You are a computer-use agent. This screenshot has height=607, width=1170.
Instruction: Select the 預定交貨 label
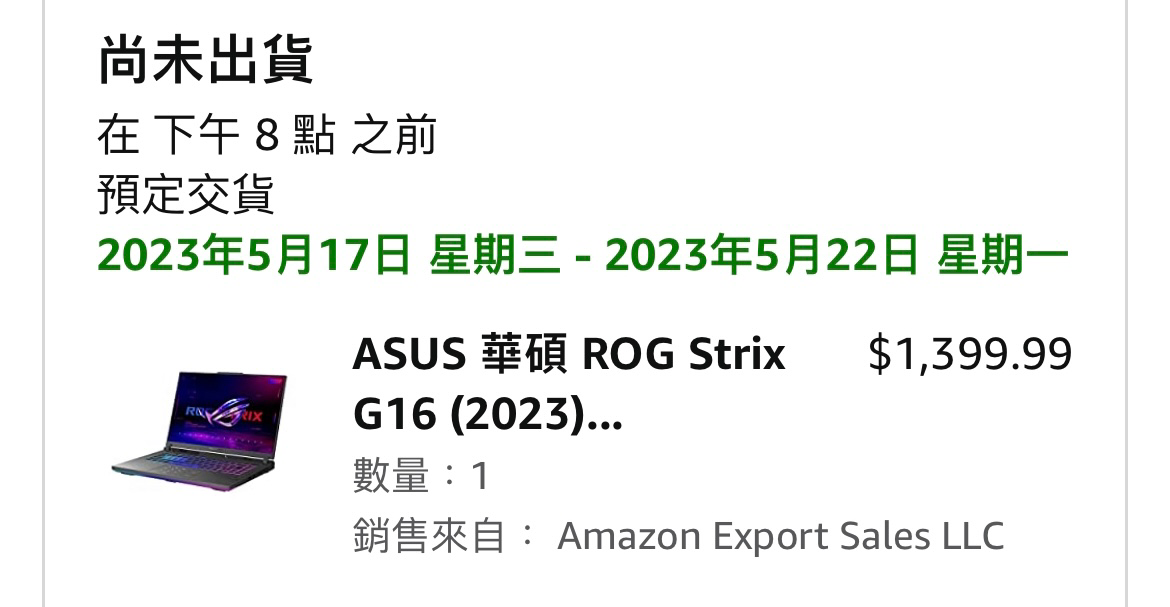[x=185, y=194]
